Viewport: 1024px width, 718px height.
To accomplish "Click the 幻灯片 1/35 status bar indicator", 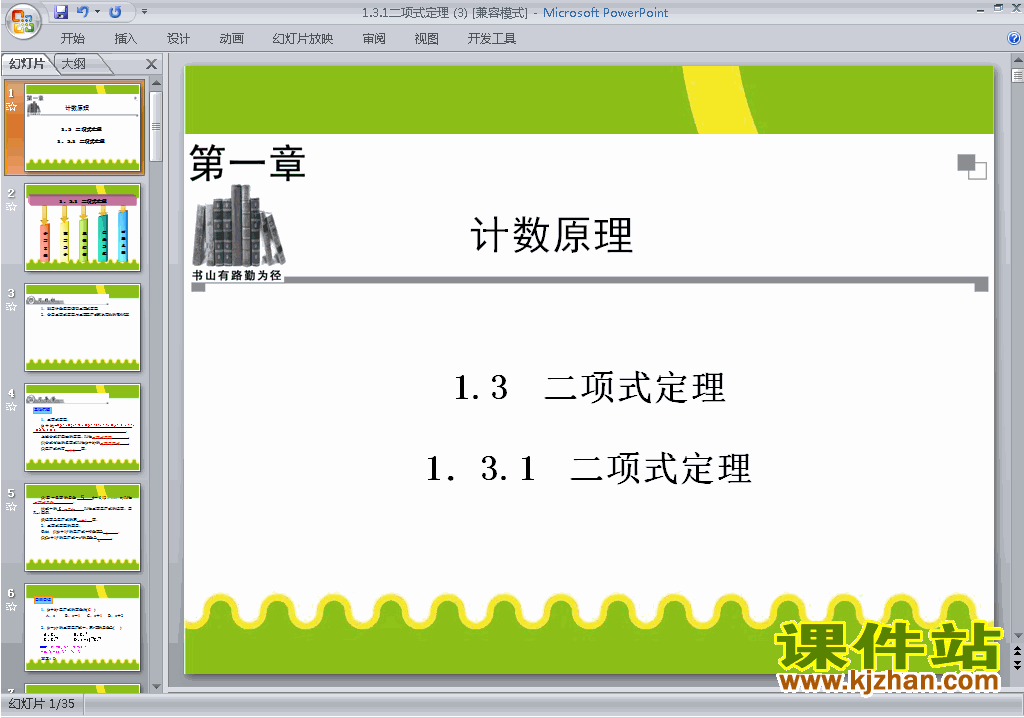I will coord(42,704).
